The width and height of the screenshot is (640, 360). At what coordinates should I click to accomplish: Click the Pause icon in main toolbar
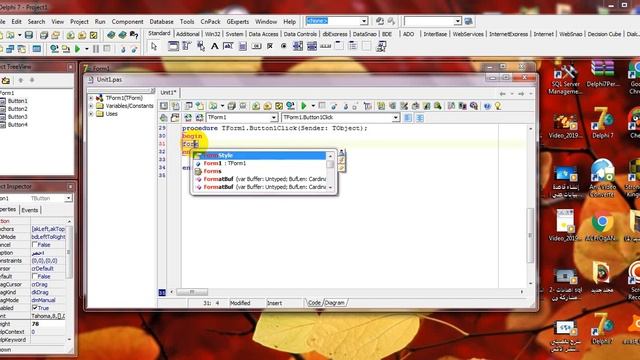click(96, 49)
